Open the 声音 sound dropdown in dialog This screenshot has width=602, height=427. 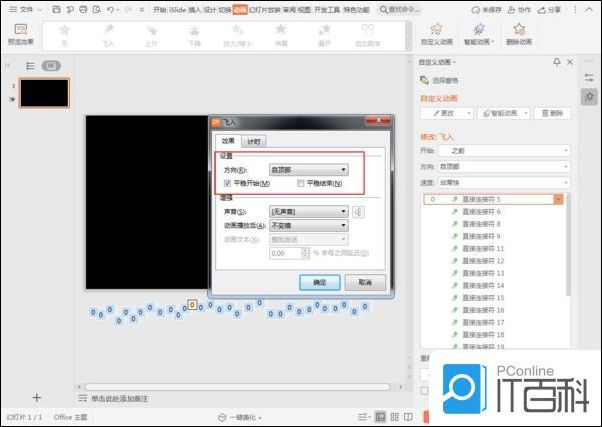[x=309, y=212]
